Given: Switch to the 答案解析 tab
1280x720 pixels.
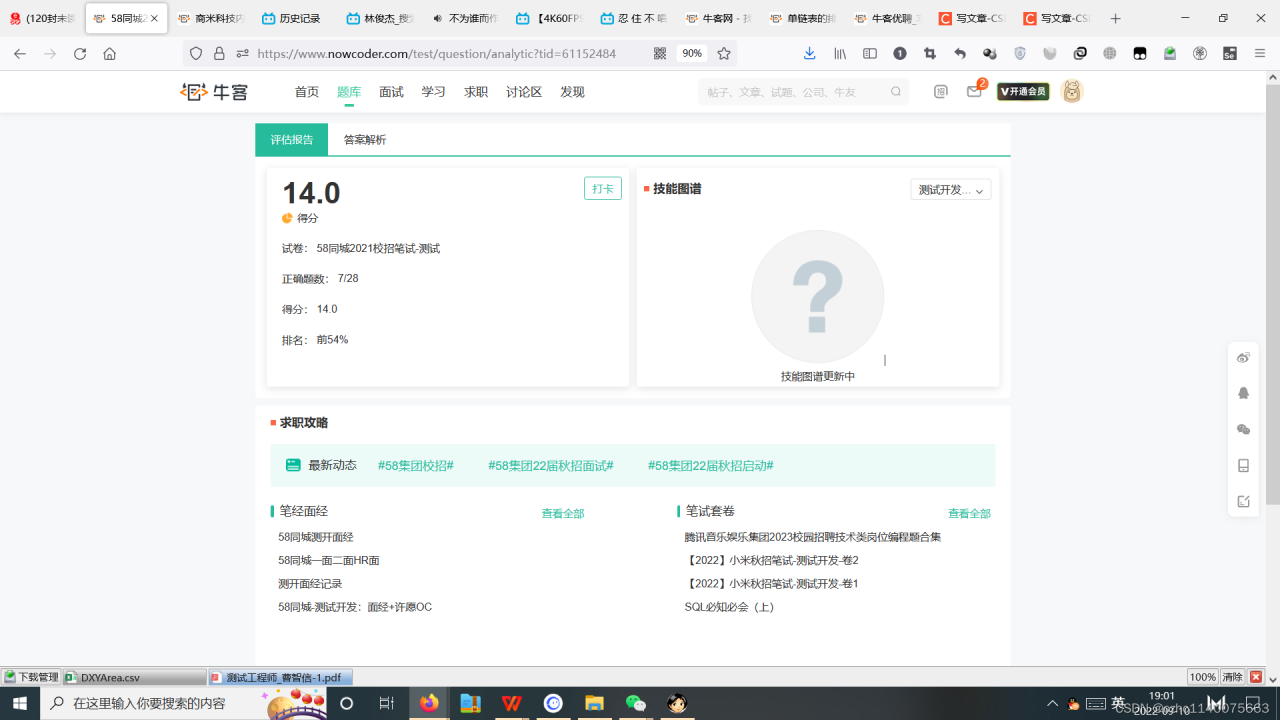Looking at the screenshot, I should 364,140.
